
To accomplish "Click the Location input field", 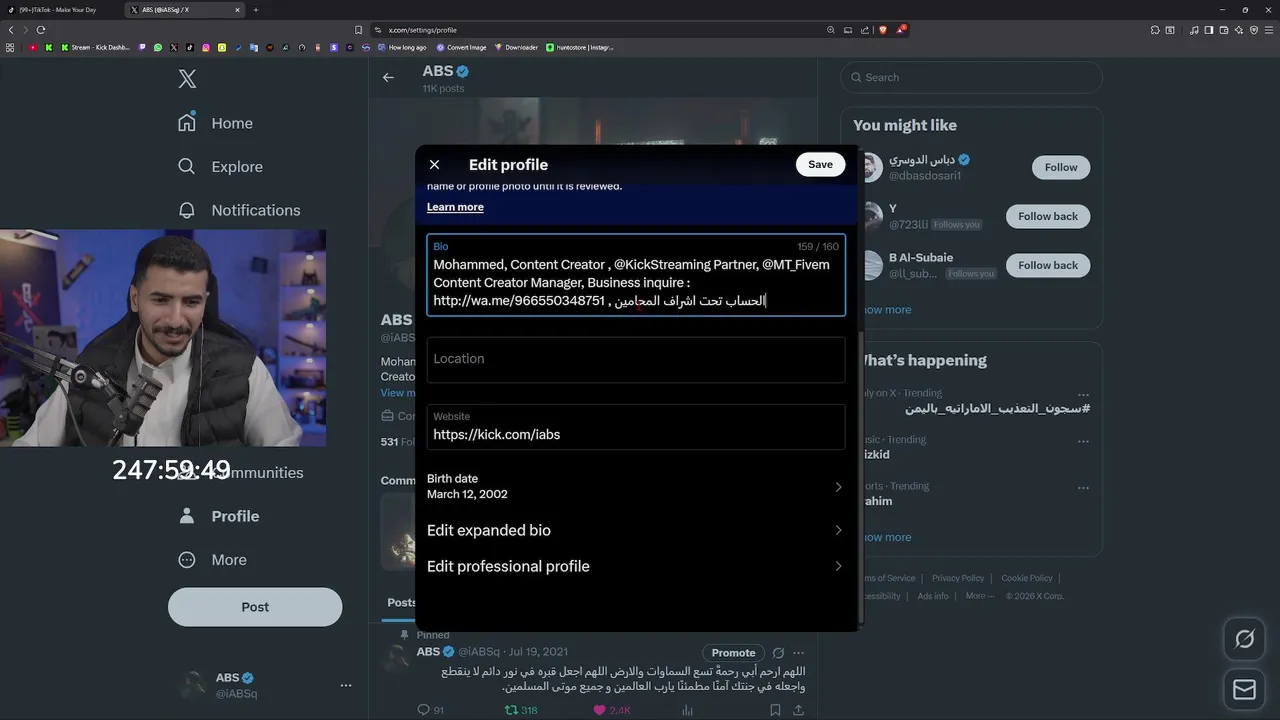I will 636,359.
